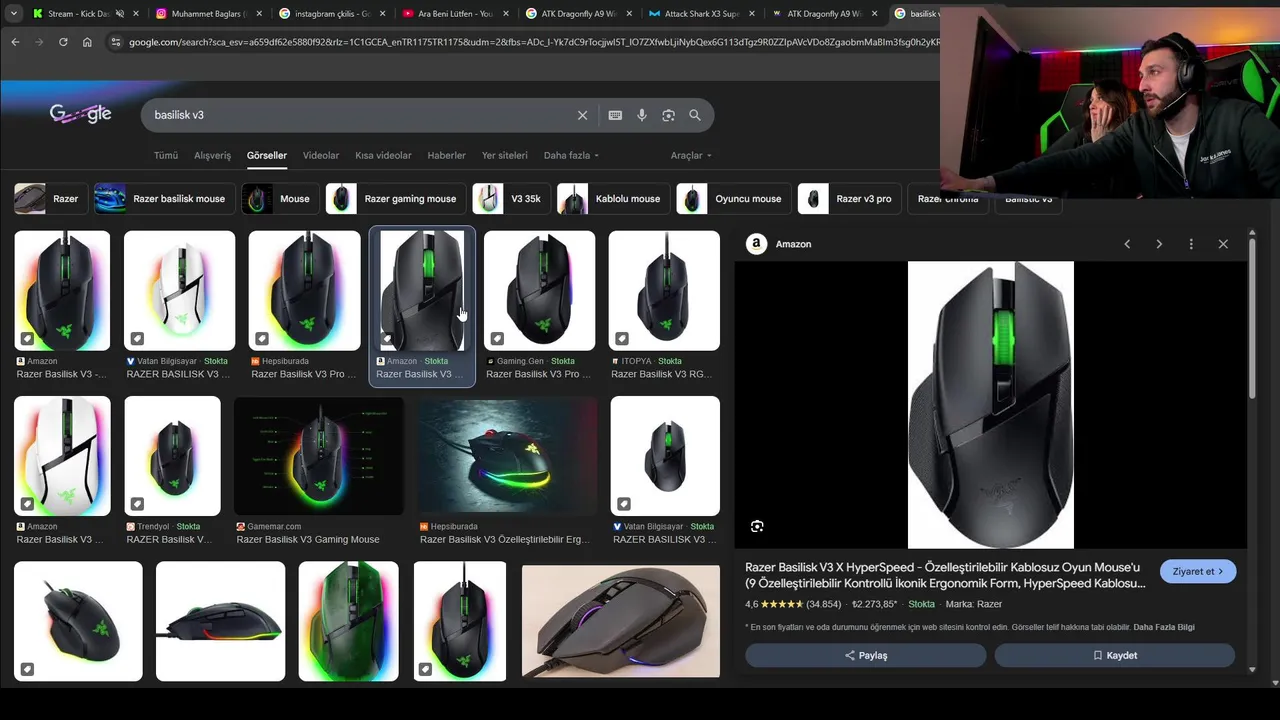Select the Mouse filter chip
This screenshot has height=720, width=1280.
click(280, 199)
